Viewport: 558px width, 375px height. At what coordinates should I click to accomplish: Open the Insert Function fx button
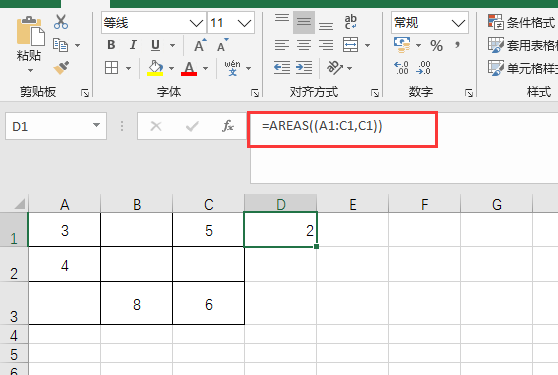click(x=228, y=126)
